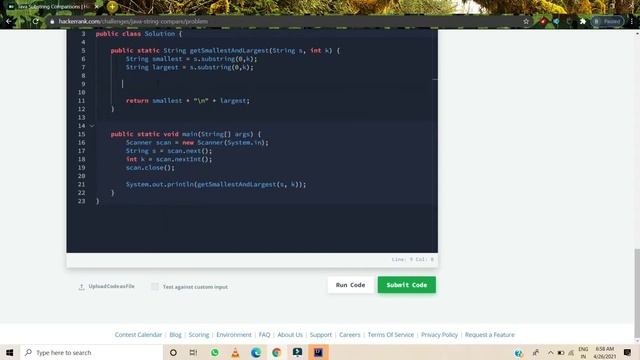Open the Request a Feature footer link
640x360 pixels.
[489, 335]
